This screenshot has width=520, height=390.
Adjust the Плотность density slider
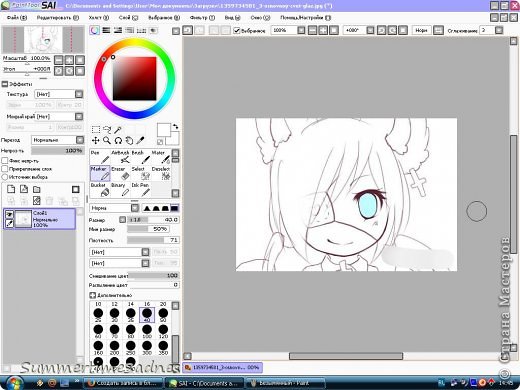tap(153, 240)
